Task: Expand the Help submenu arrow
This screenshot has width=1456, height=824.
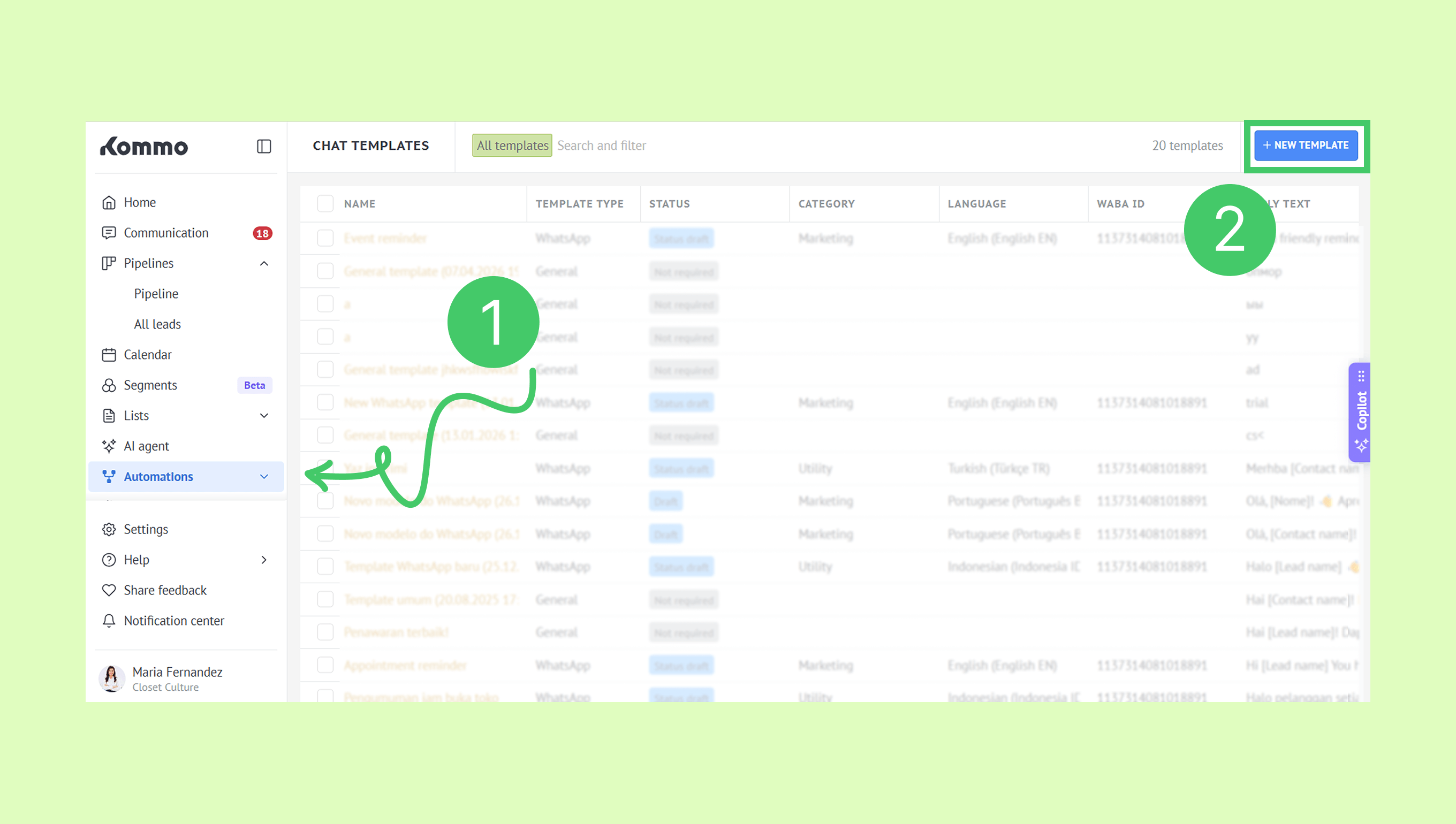Action: pos(264,560)
